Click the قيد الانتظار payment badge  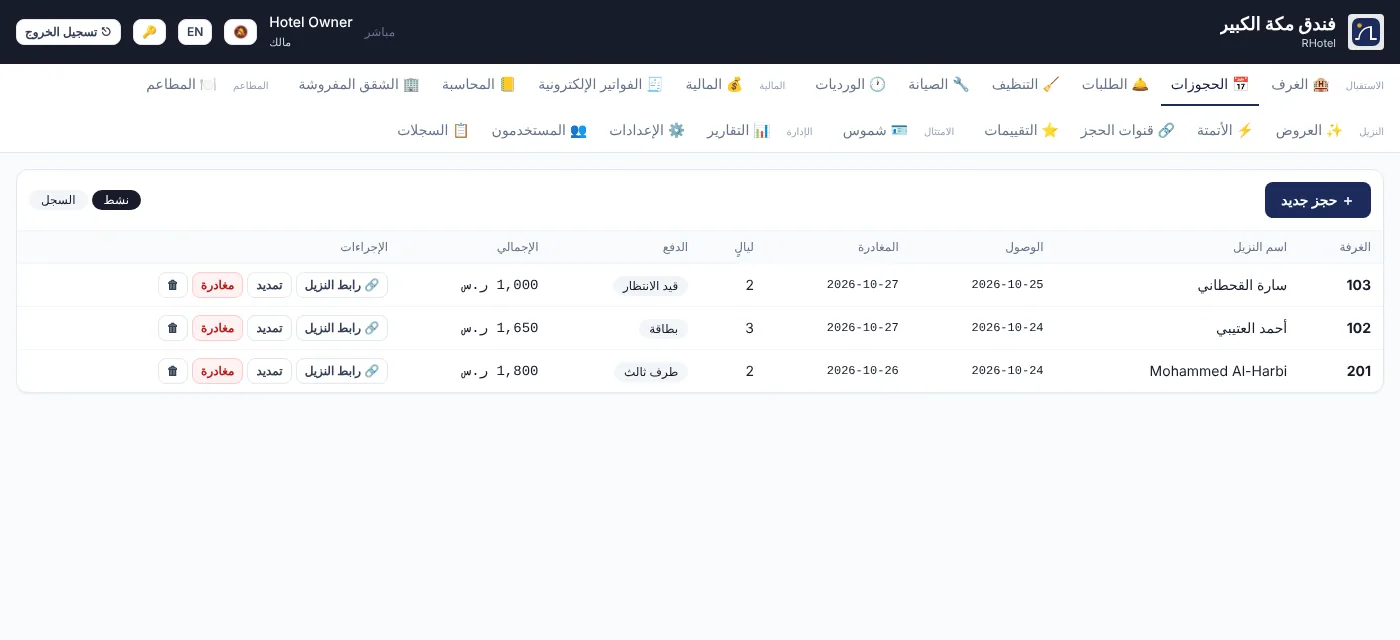(x=650, y=285)
